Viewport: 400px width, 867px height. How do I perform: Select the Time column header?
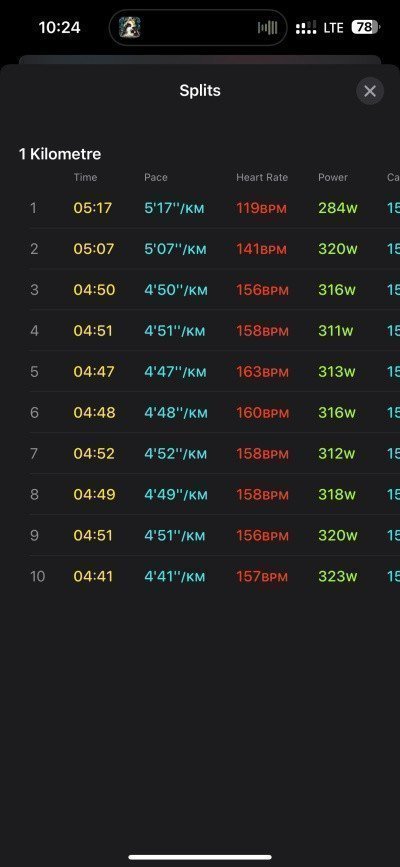[85, 177]
